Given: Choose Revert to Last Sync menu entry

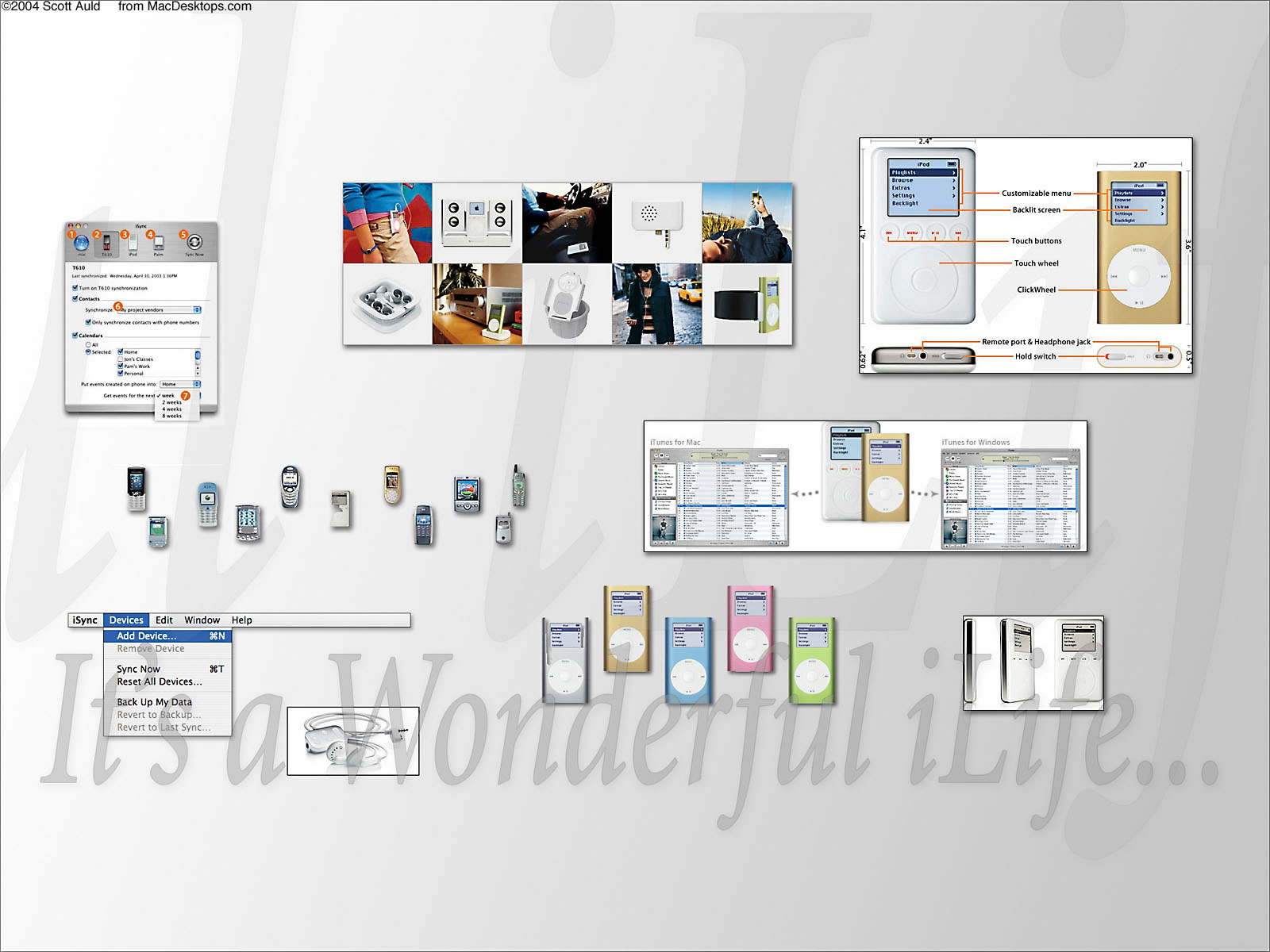Looking at the screenshot, I should (x=167, y=727).
